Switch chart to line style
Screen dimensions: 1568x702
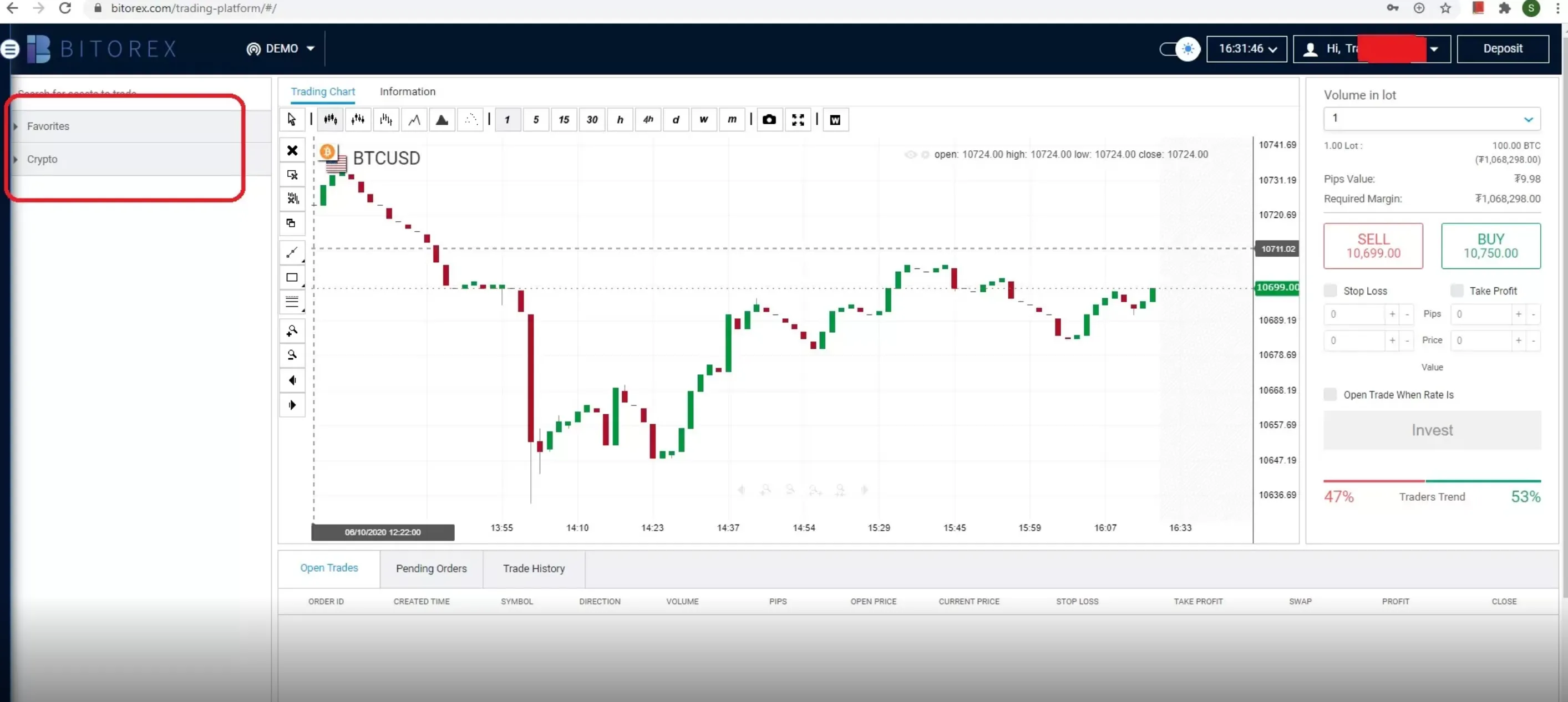(x=414, y=120)
